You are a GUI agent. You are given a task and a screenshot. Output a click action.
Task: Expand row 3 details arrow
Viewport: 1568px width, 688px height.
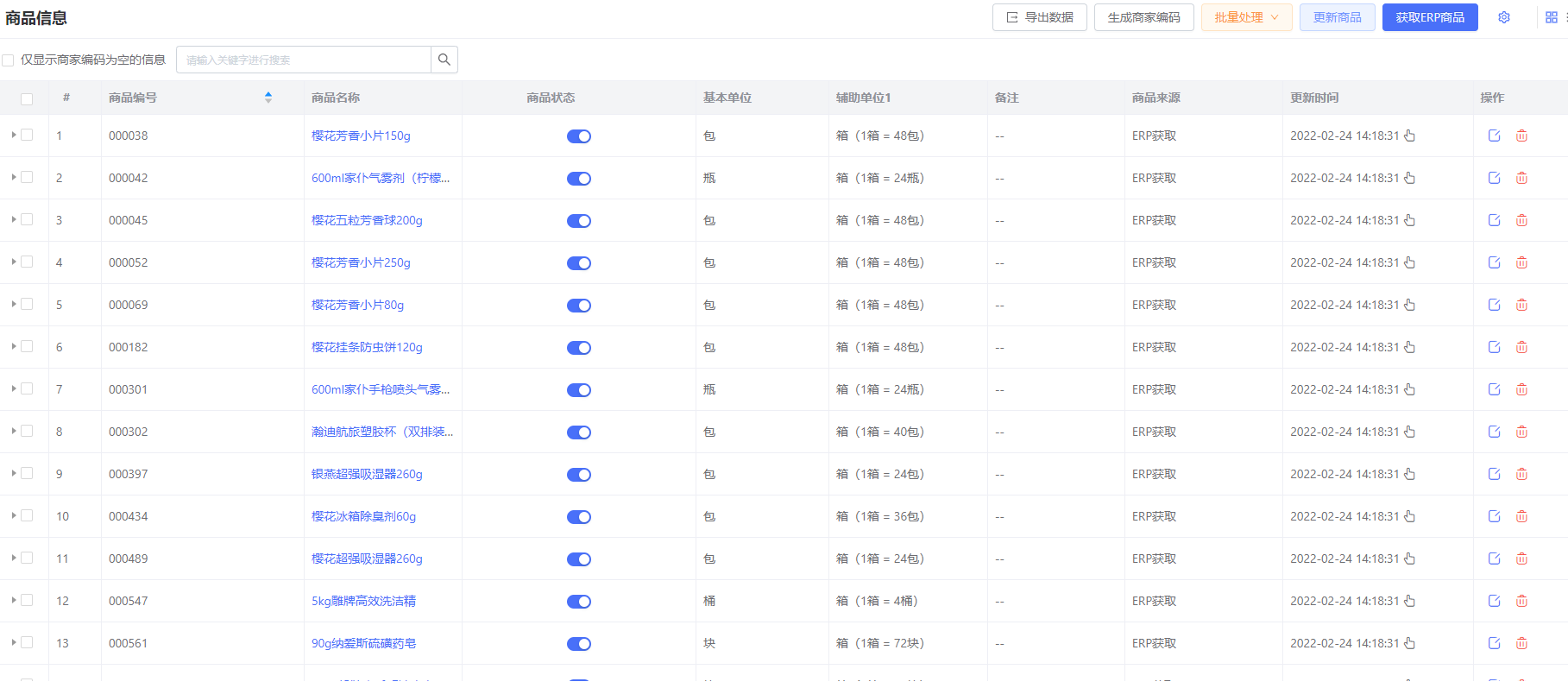[14, 219]
